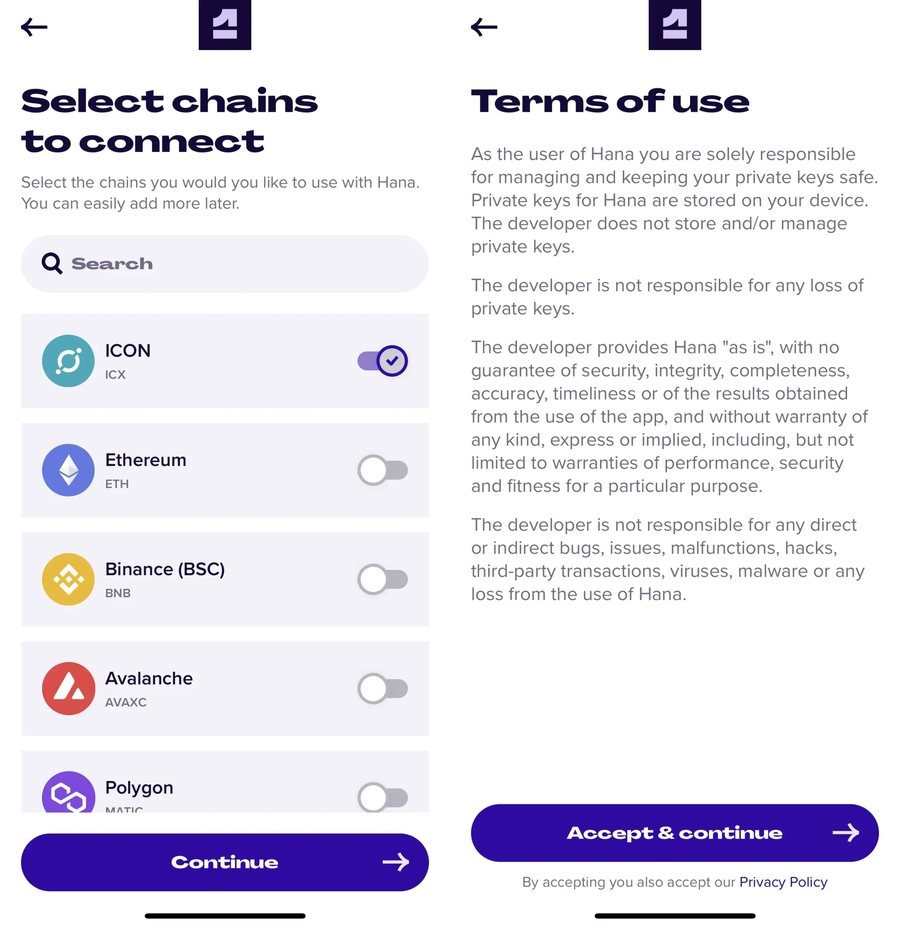Select the Ethereum ETH row label
900x927 pixels.
146,469
